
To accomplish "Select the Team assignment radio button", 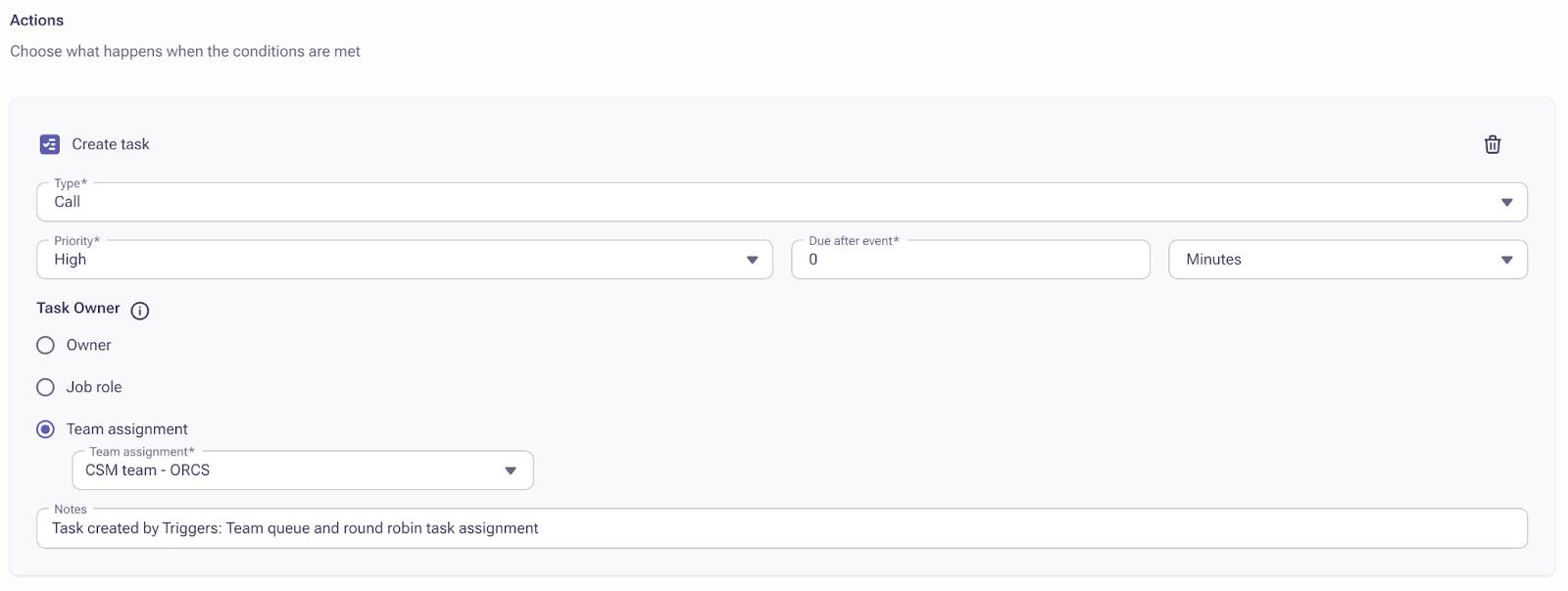I will pyautogui.click(x=45, y=428).
